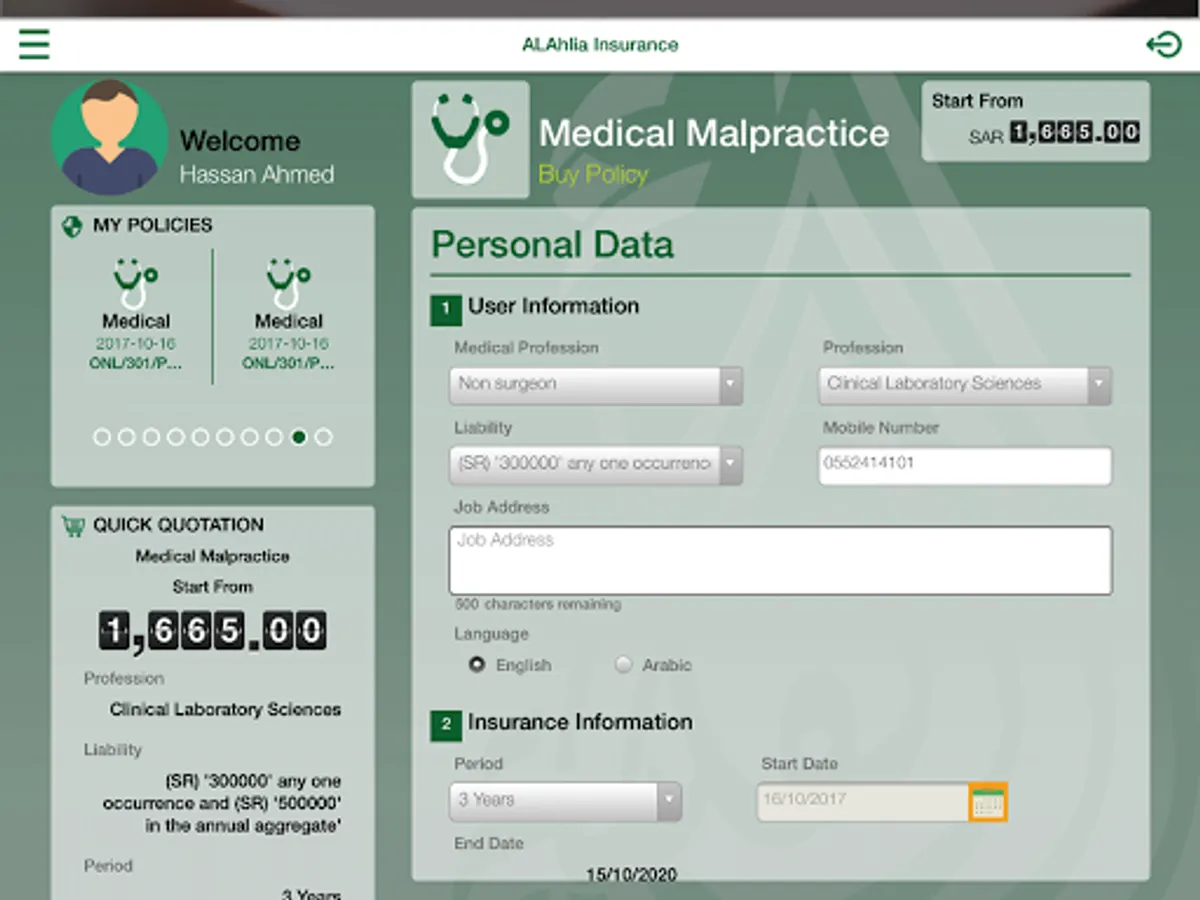Select the Arabic language option

point(624,665)
